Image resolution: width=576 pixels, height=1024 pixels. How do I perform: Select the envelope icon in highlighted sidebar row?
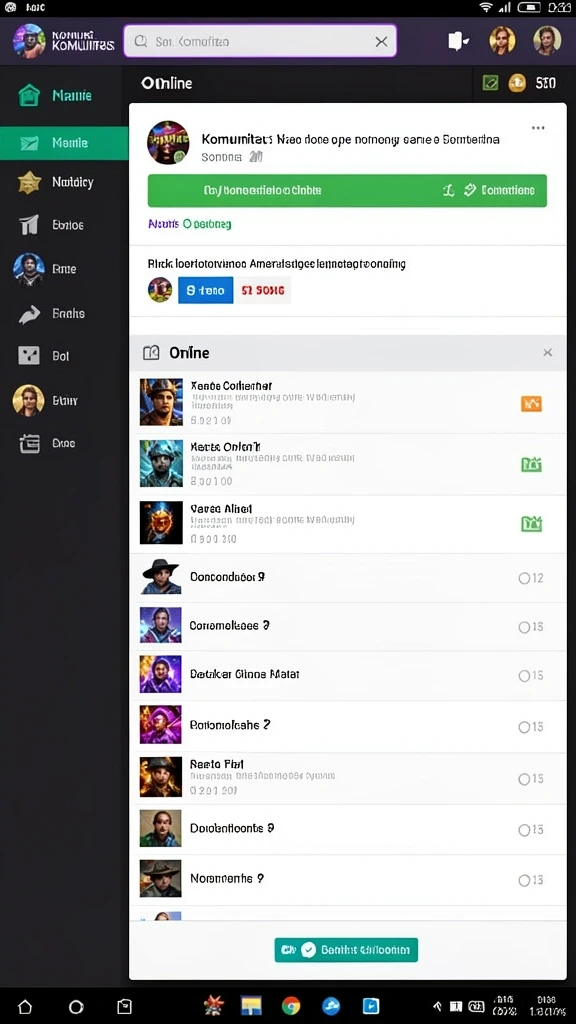[x=29, y=143]
